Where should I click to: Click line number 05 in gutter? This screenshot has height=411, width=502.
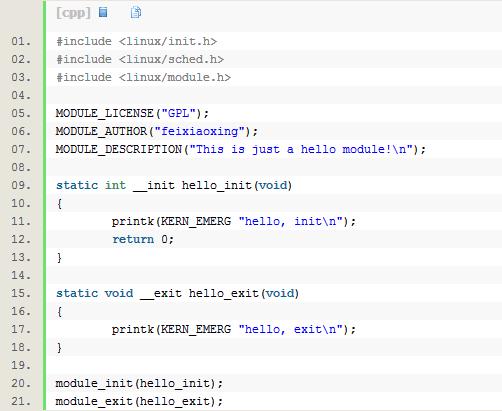point(21,113)
